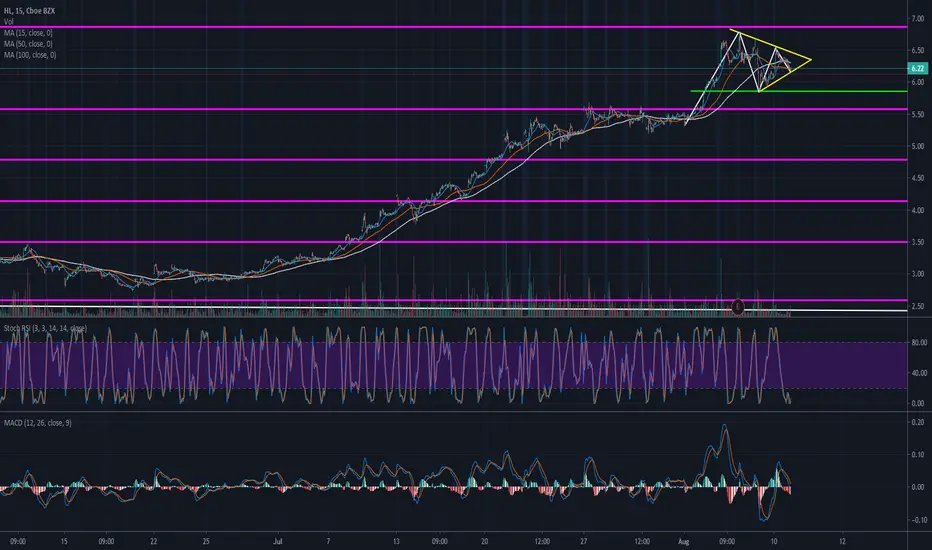Select the MA (15, close, 0) legend
This screenshot has height=550, width=932.
tap(28, 33)
